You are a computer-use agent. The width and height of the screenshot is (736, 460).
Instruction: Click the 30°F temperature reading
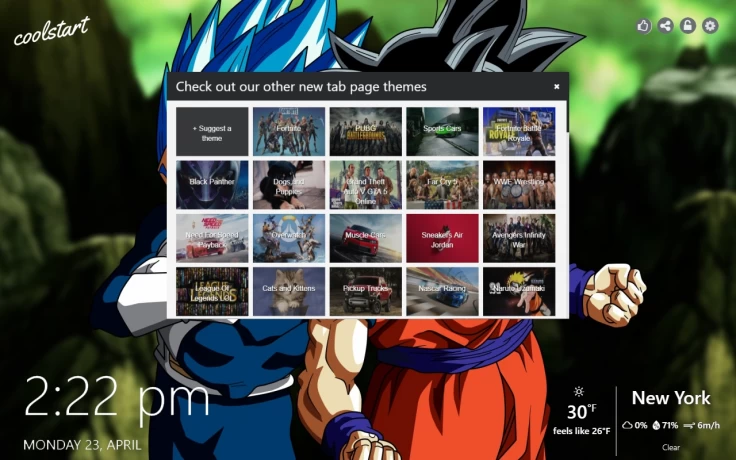[582, 412]
